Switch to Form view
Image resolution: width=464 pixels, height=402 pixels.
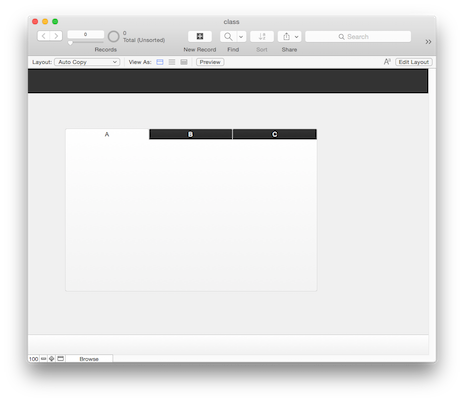pyautogui.click(x=160, y=62)
